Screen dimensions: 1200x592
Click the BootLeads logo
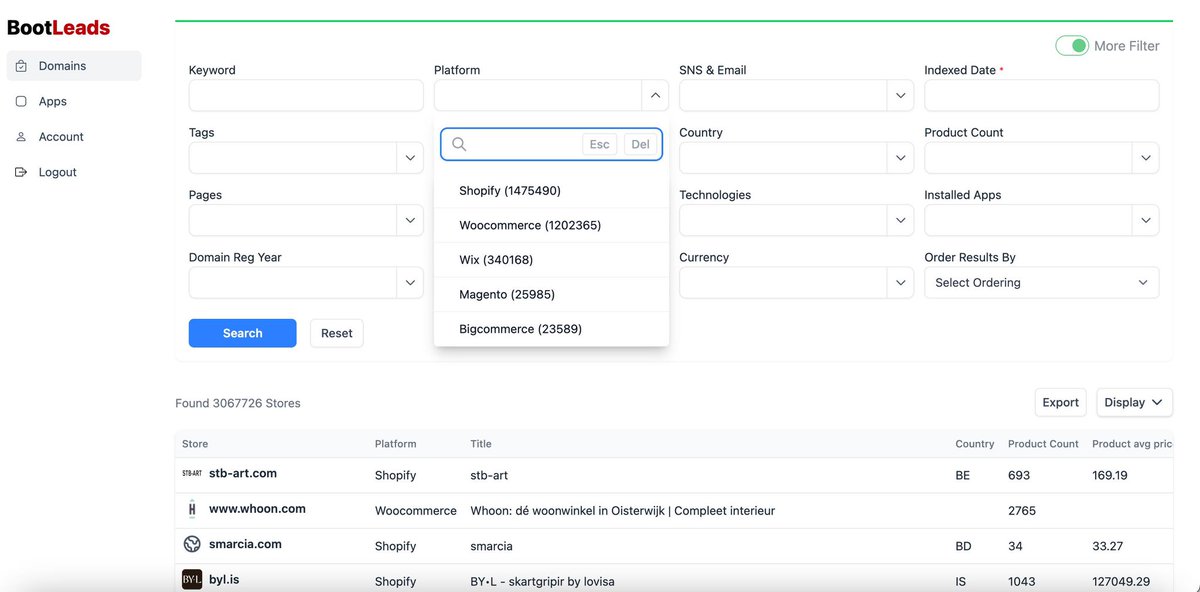click(x=58, y=28)
